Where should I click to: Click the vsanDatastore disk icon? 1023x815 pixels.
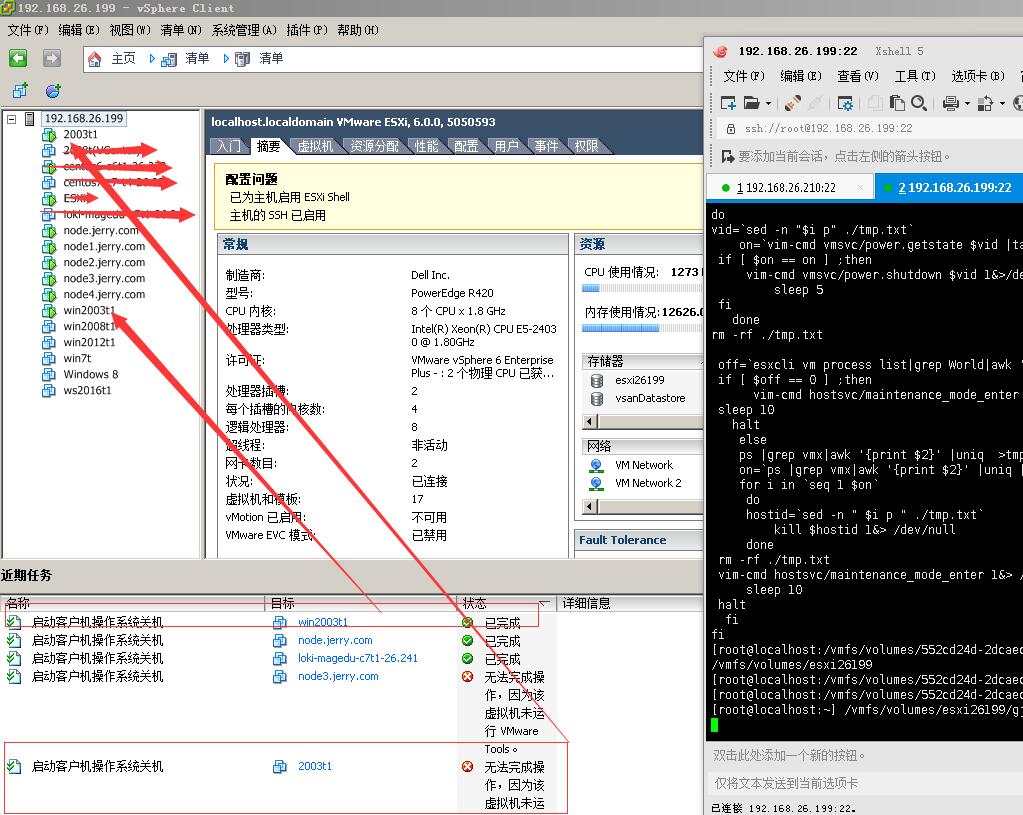coord(596,398)
